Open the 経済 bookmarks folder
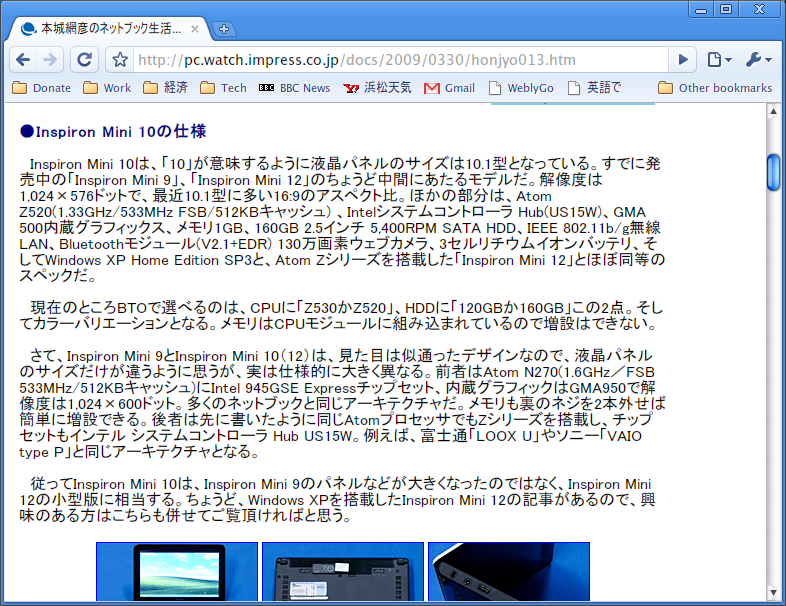 click(x=165, y=88)
